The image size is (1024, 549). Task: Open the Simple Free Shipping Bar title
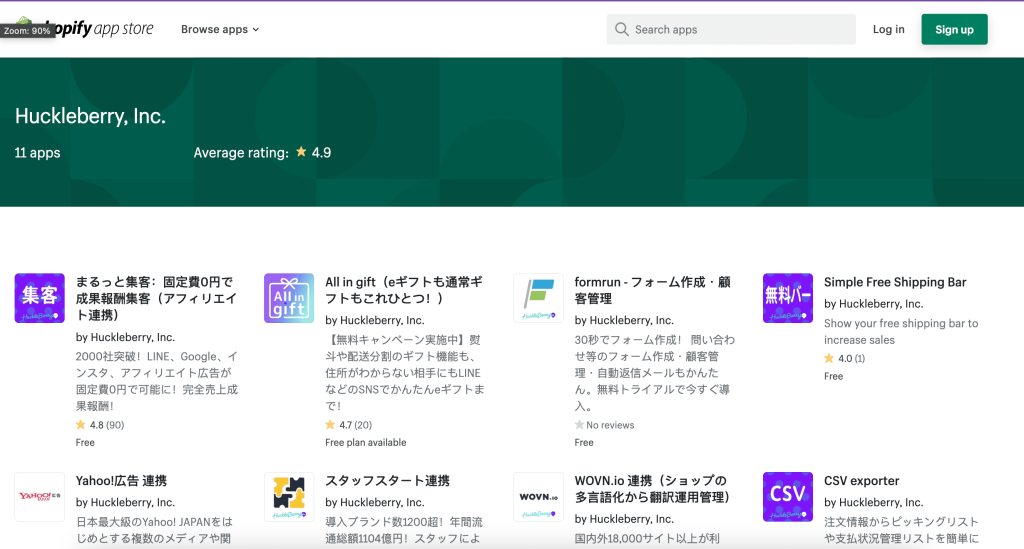coord(895,282)
